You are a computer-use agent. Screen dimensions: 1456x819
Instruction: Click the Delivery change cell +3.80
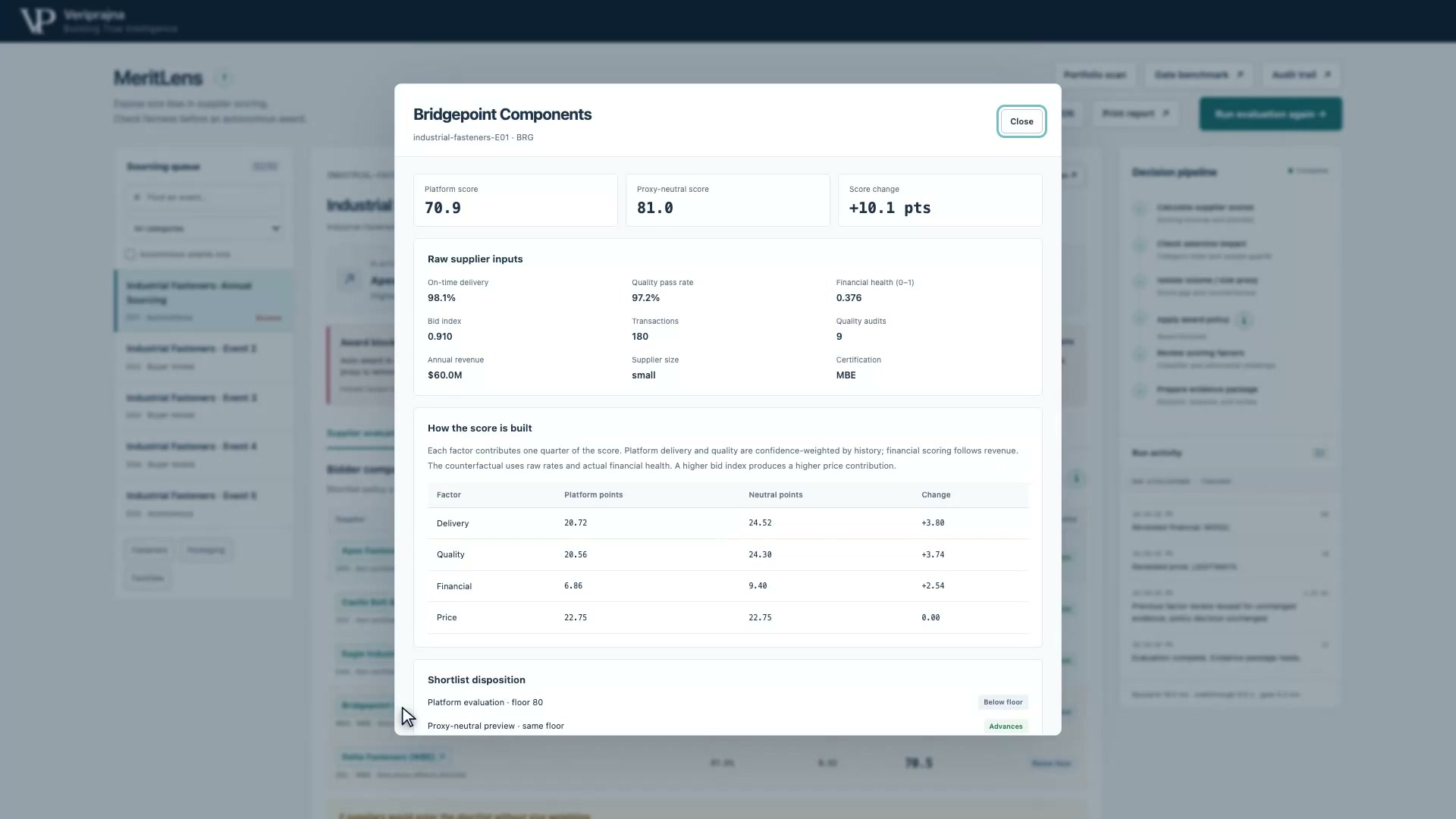click(933, 523)
